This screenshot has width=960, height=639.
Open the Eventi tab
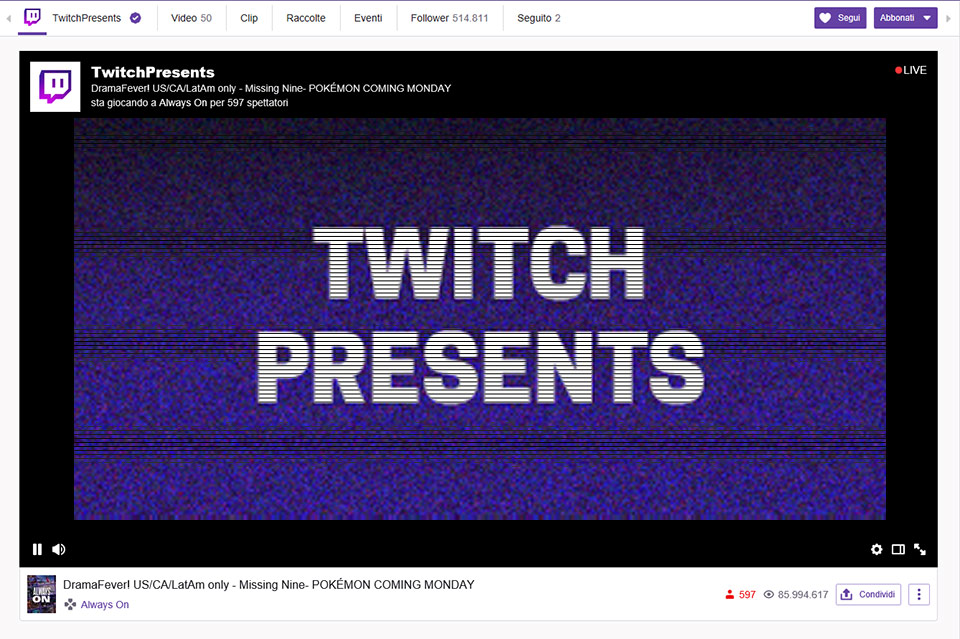pos(368,18)
